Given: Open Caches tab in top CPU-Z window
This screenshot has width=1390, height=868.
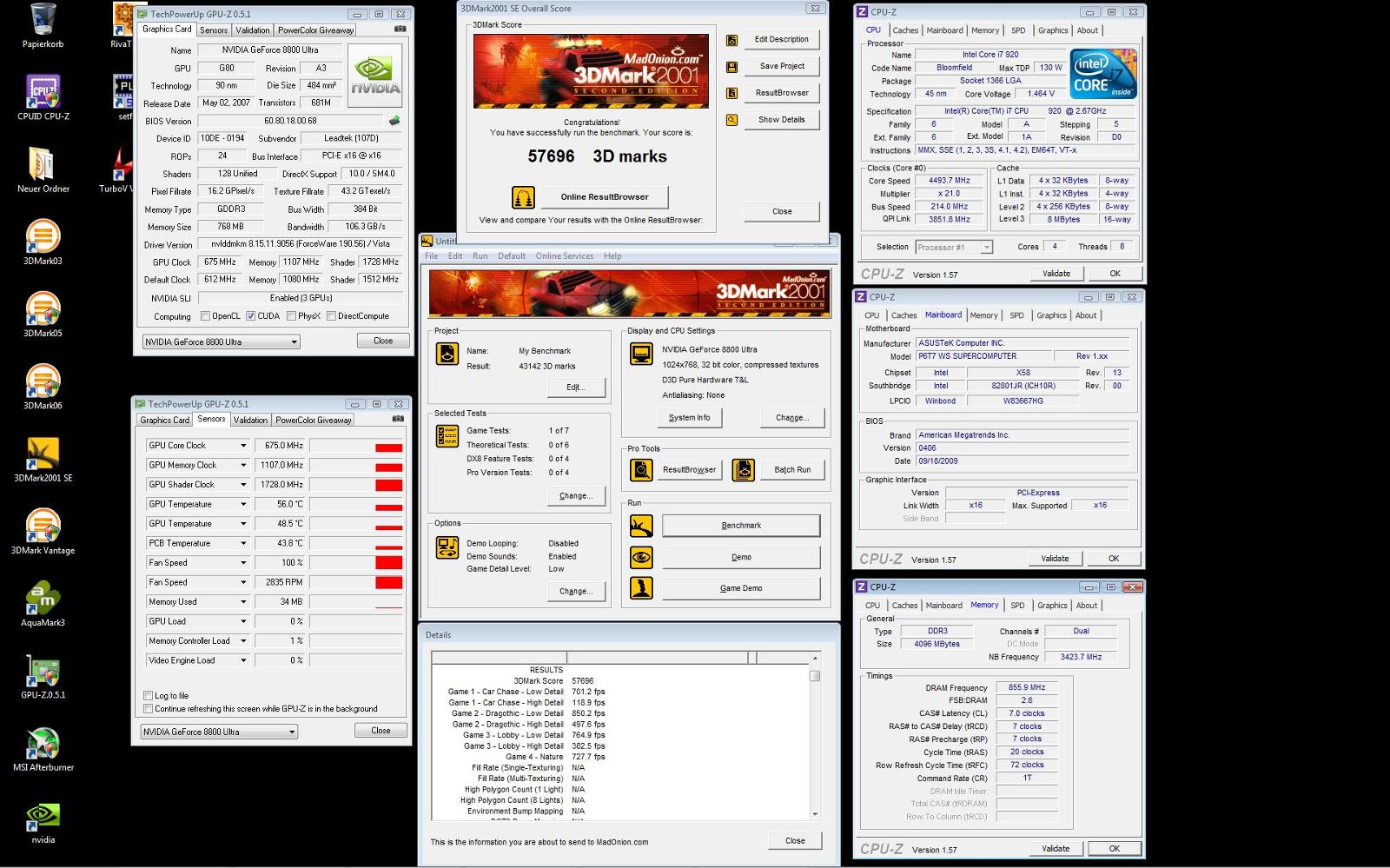Looking at the screenshot, I should (905, 30).
